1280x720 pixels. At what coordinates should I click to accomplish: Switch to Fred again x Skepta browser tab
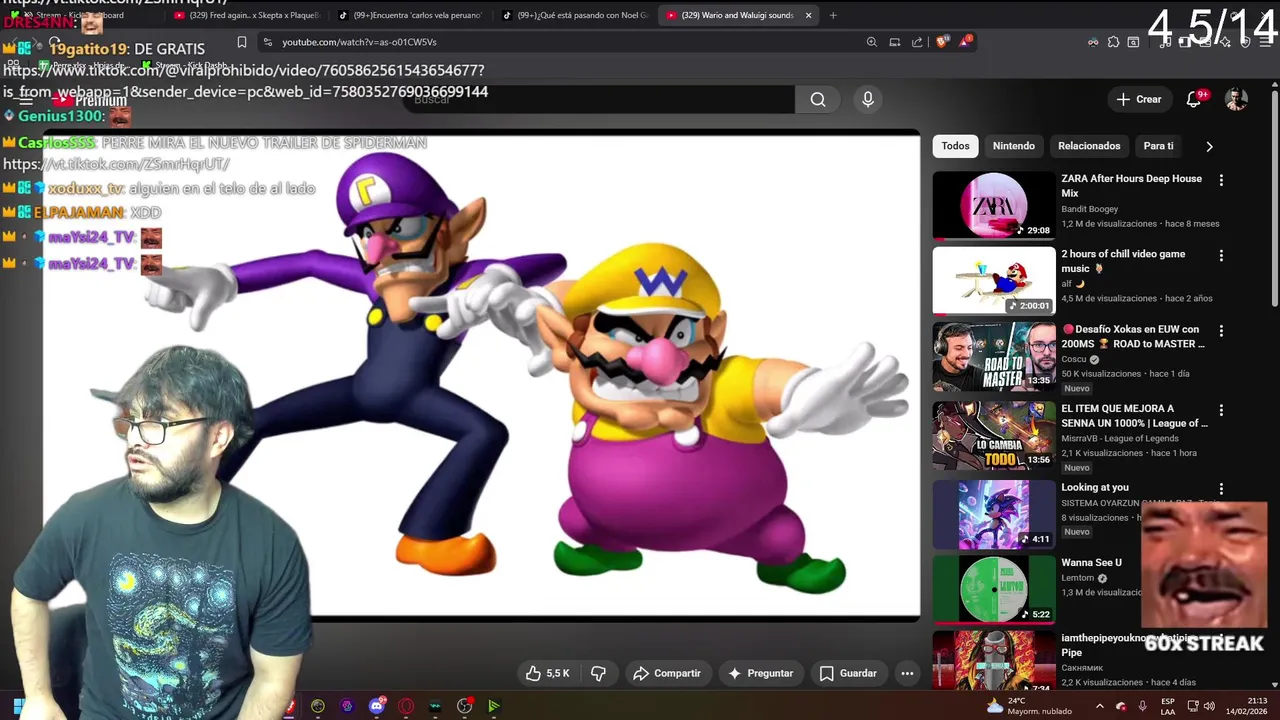[247, 15]
